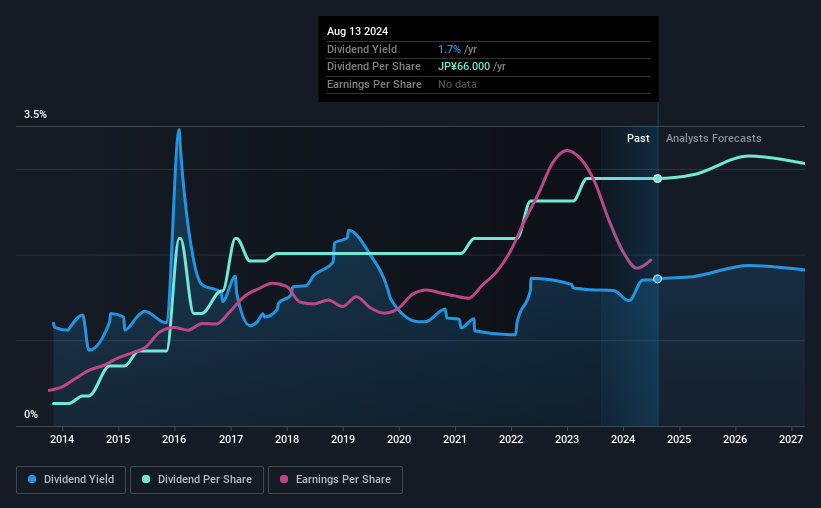Screen dimensions: 821x508
Task: Select the blue dividend yield data point
Action: click(x=658, y=279)
